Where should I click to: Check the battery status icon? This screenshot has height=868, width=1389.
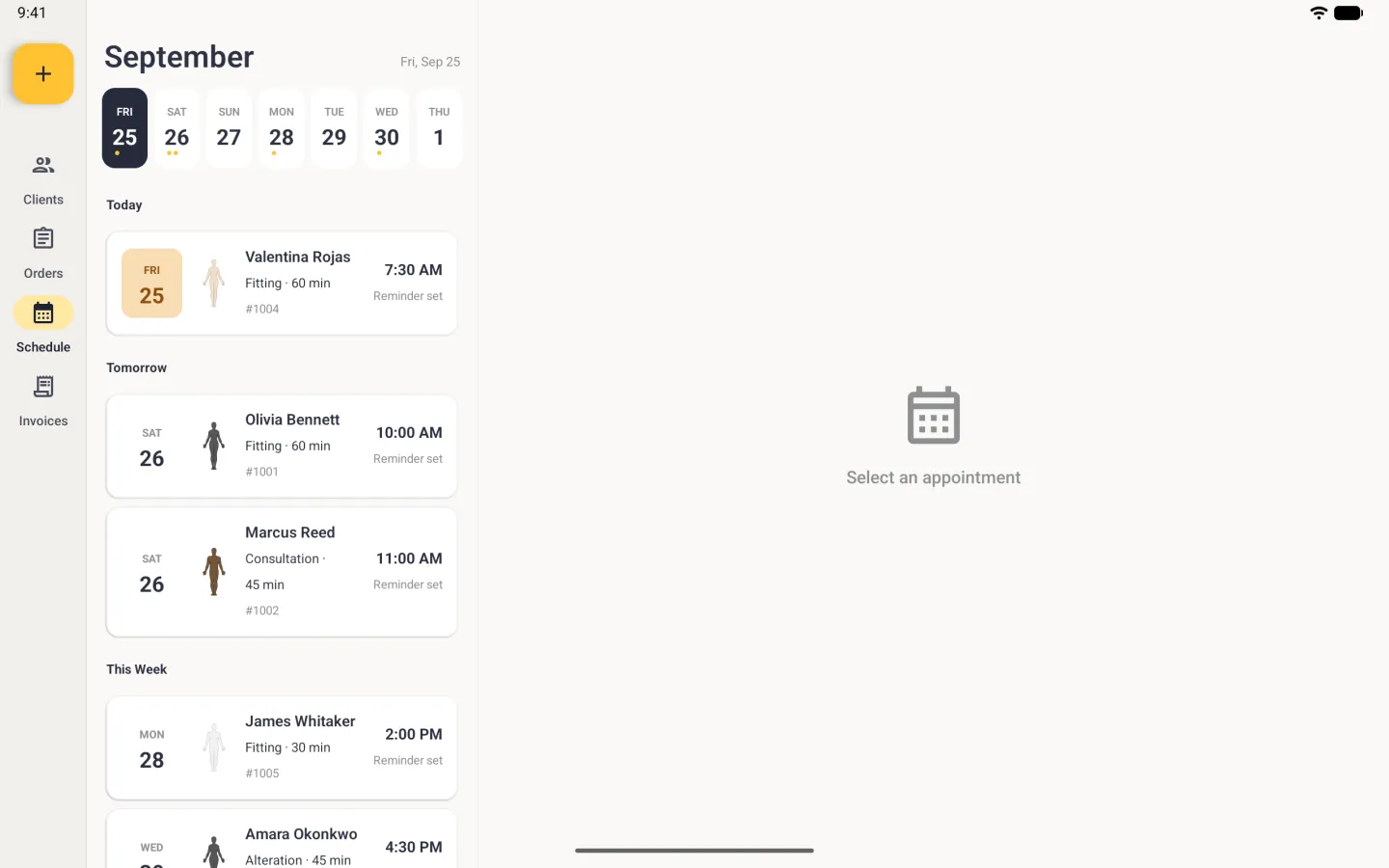click(x=1348, y=13)
